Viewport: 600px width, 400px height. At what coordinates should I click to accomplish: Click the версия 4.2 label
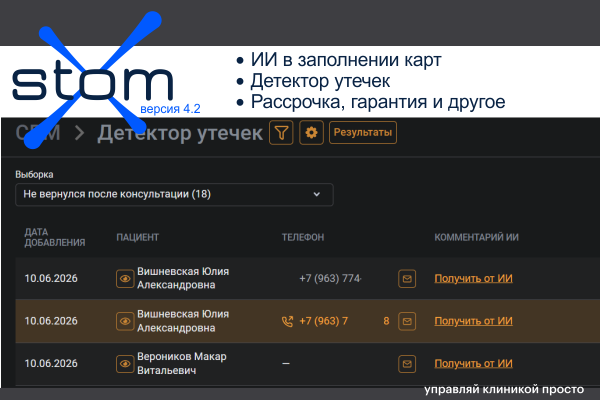tap(170, 109)
